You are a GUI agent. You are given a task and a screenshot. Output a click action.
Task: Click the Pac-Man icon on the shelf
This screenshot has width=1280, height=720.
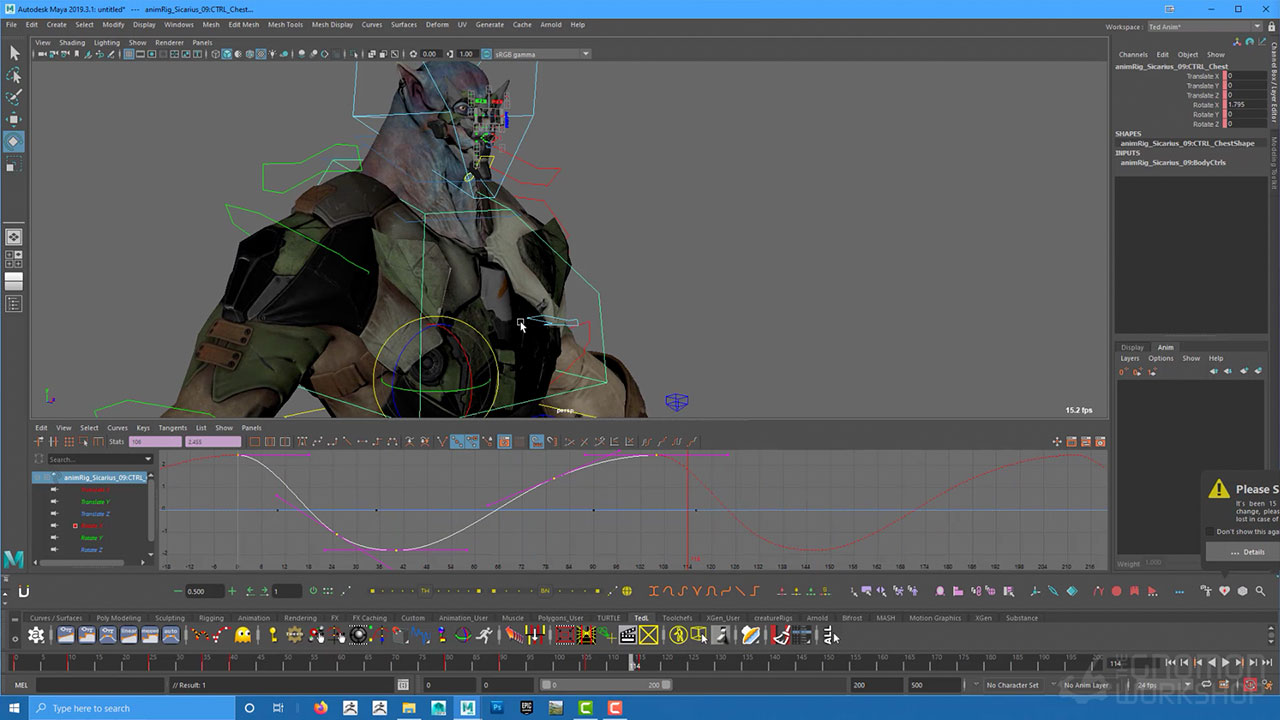(x=243, y=635)
